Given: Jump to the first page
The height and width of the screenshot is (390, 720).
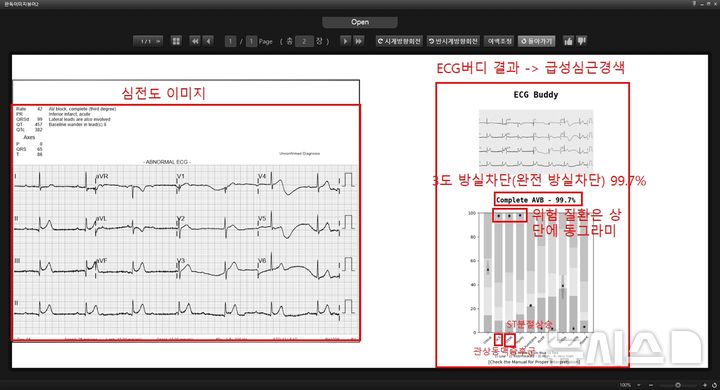Looking at the screenshot, I should click(x=195, y=41).
